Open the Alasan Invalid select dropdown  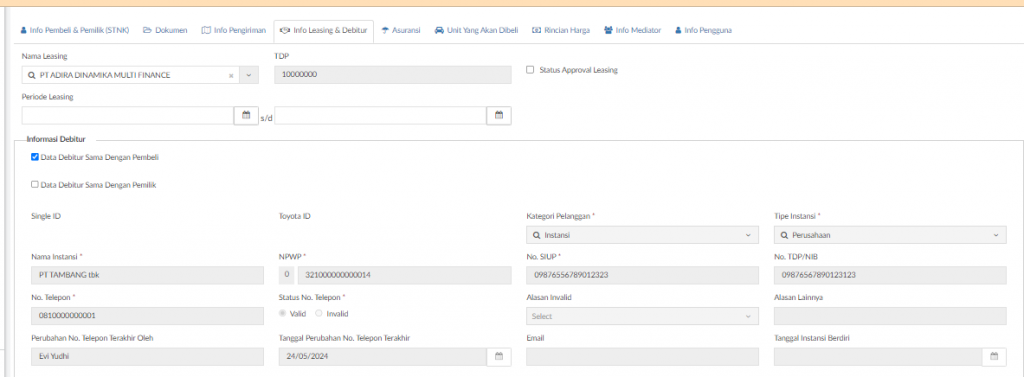point(642,316)
